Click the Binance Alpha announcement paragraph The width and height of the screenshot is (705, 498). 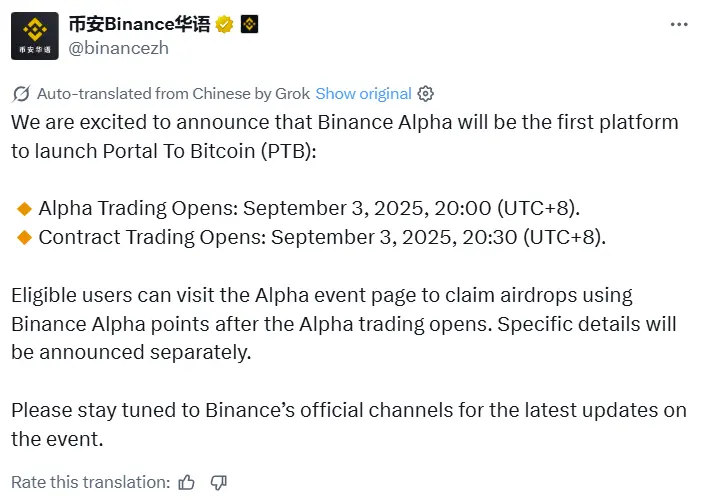[x=344, y=136]
